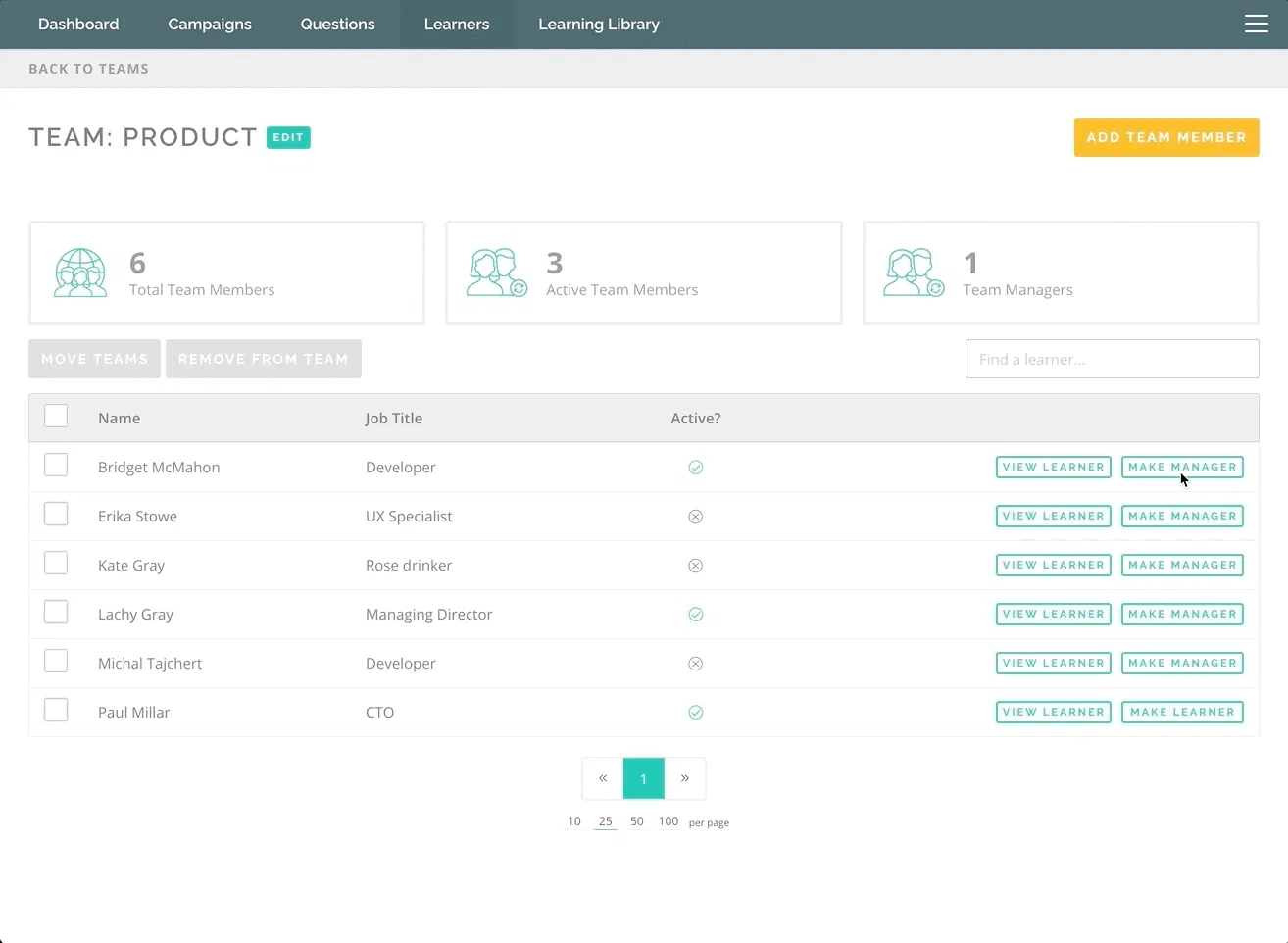This screenshot has width=1288, height=943.
Task: Select Lachy Gray's row checkbox
Action: (56, 612)
